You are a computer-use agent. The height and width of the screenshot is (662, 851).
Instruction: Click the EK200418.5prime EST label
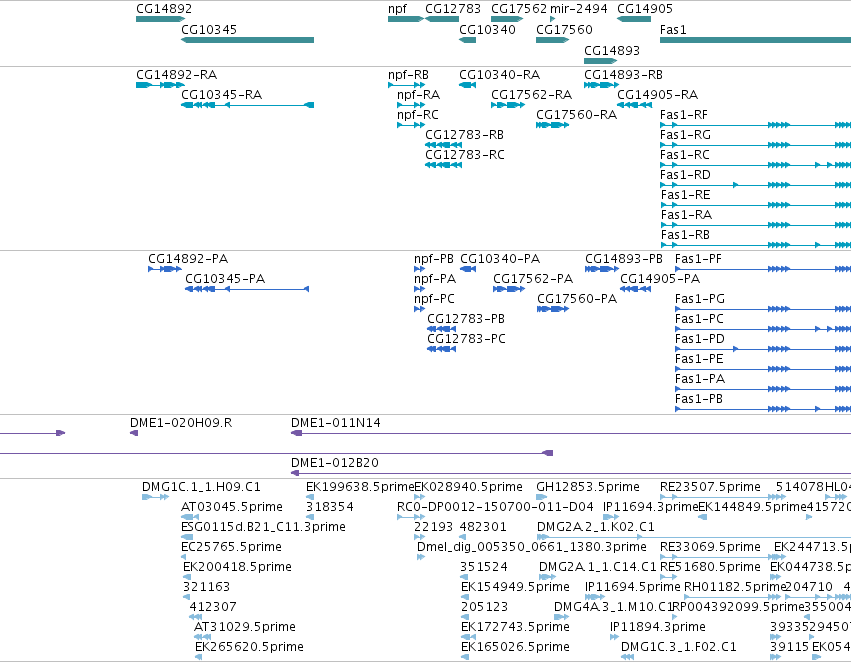point(237,567)
